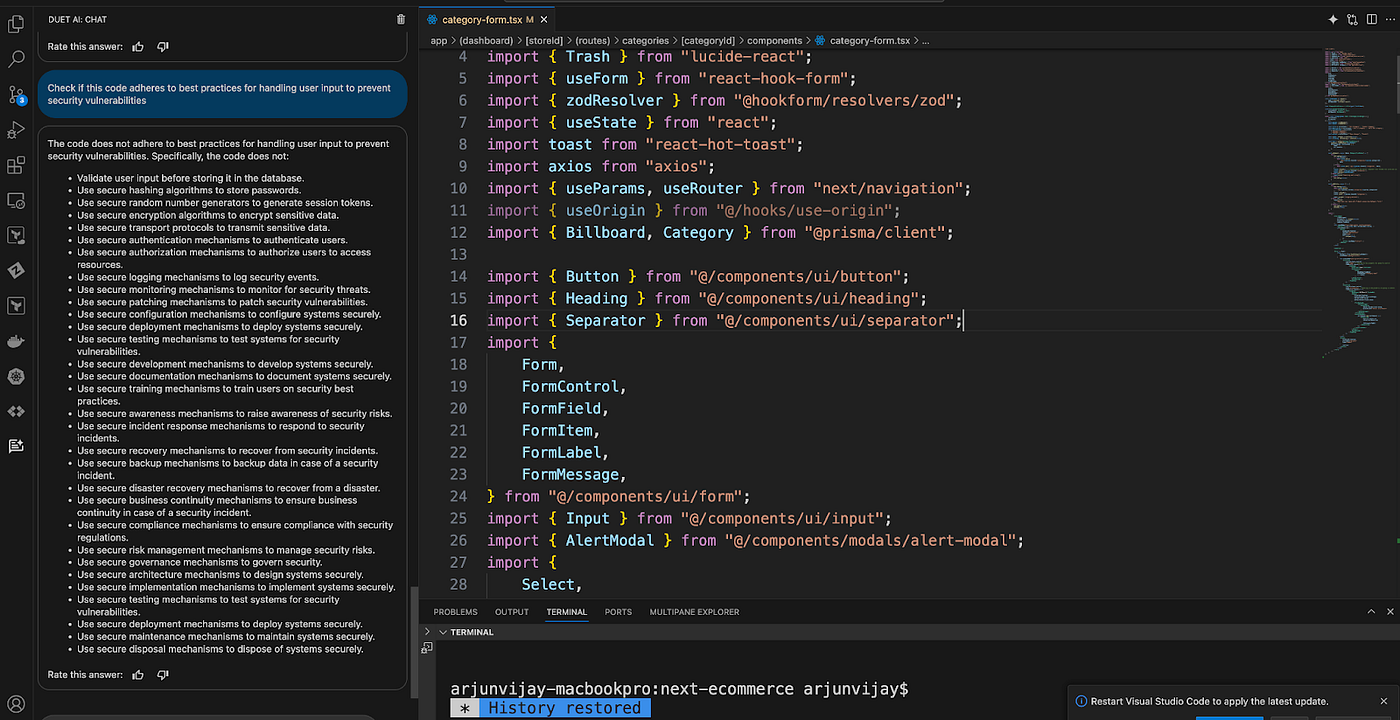The image size is (1400, 720).
Task: Open the Cloud Code diamonds icon view
Action: click(16, 411)
